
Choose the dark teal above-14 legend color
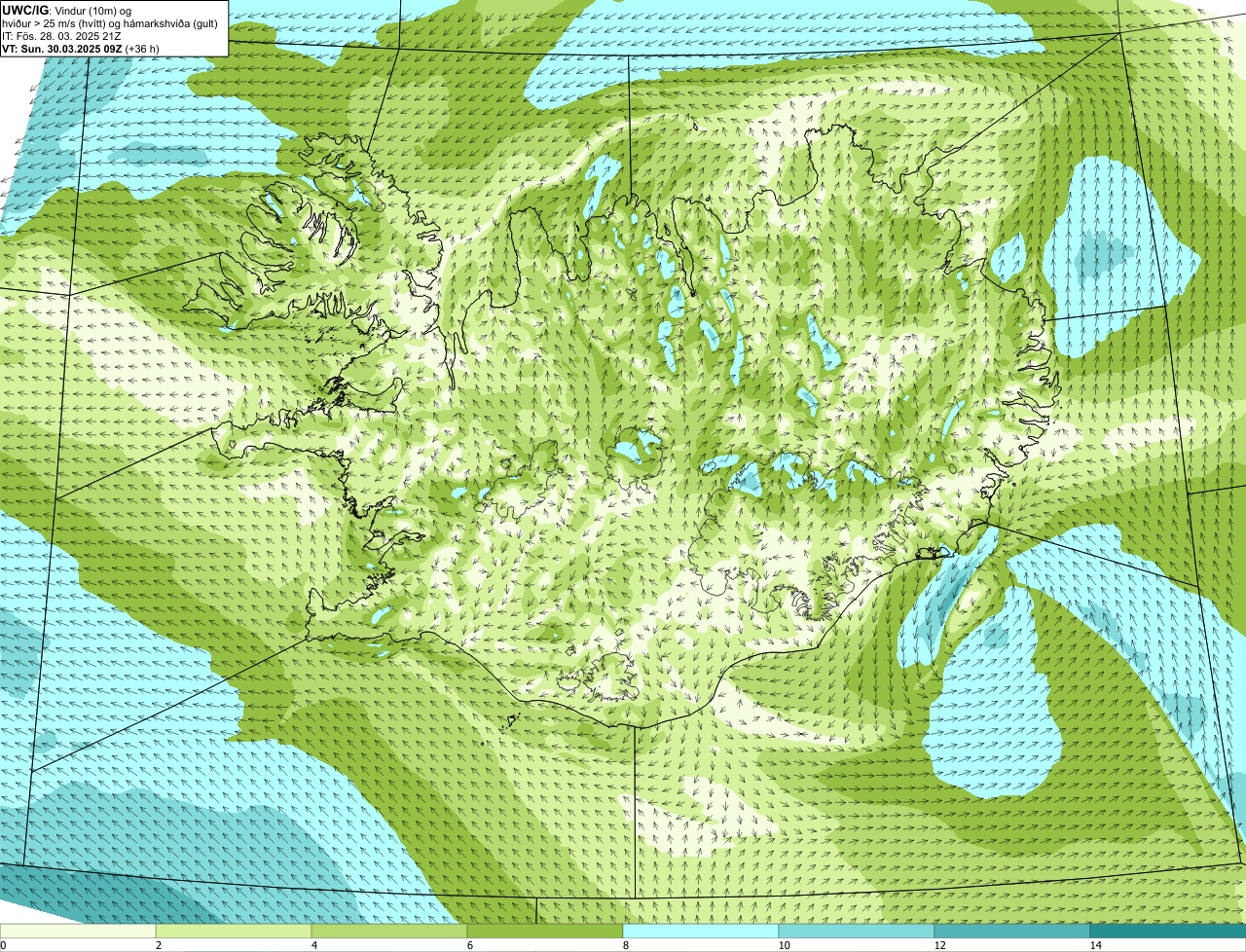pyautogui.click(x=1168, y=931)
